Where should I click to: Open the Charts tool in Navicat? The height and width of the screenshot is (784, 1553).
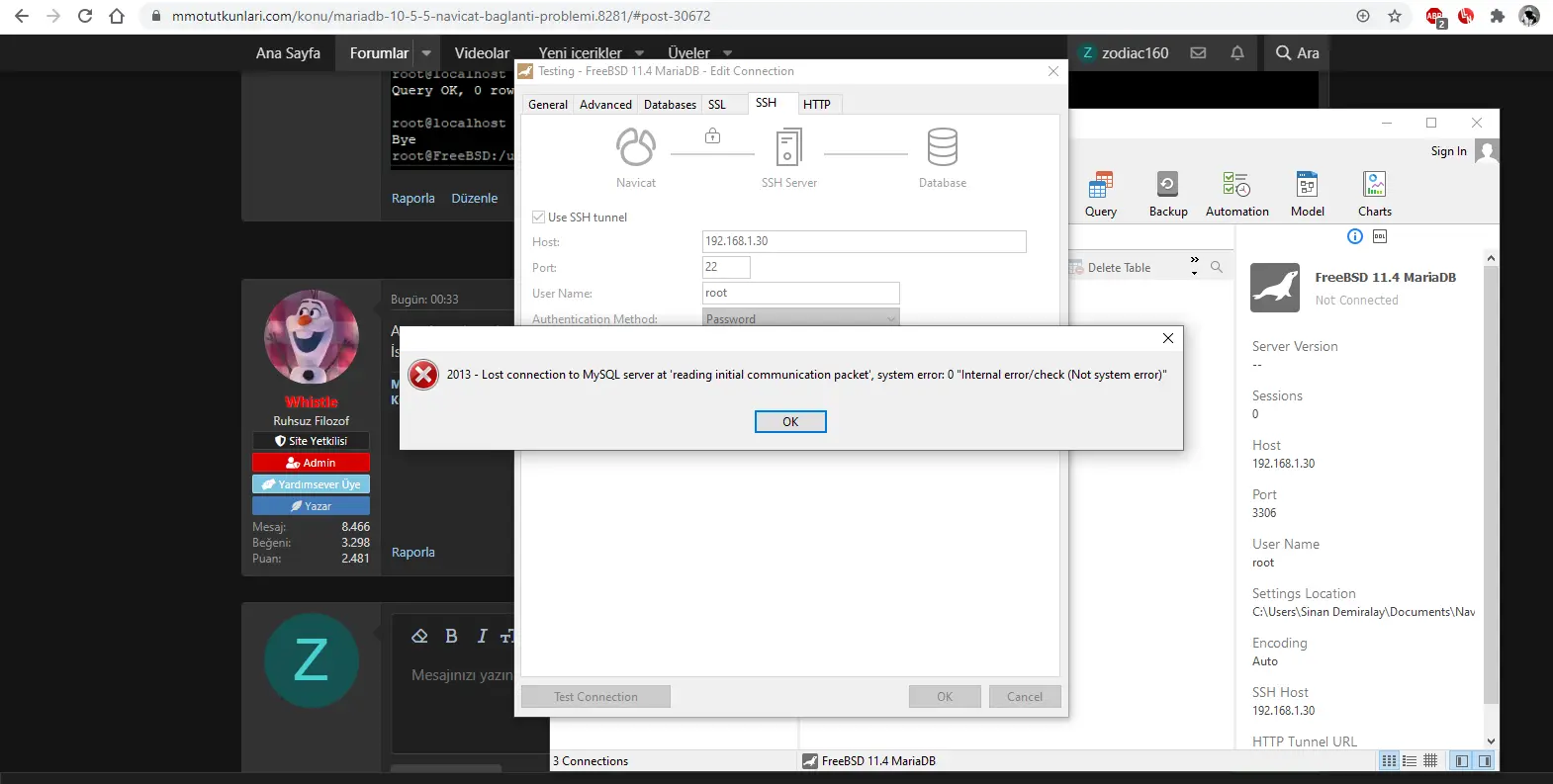(x=1374, y=194)
